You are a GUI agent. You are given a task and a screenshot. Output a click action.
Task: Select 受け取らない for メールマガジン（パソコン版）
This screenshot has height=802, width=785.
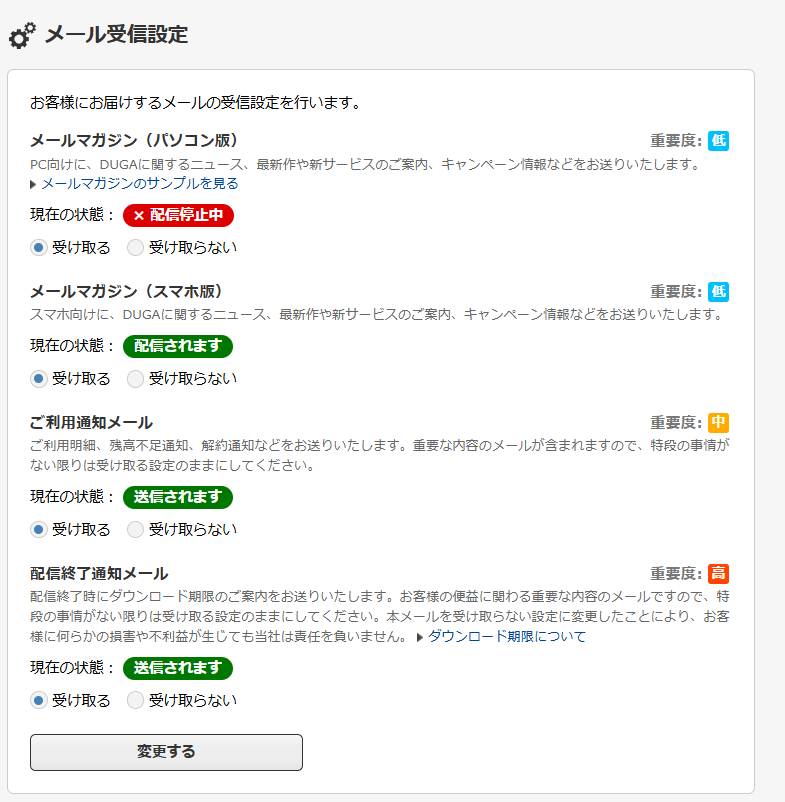[x=136, y=247]
